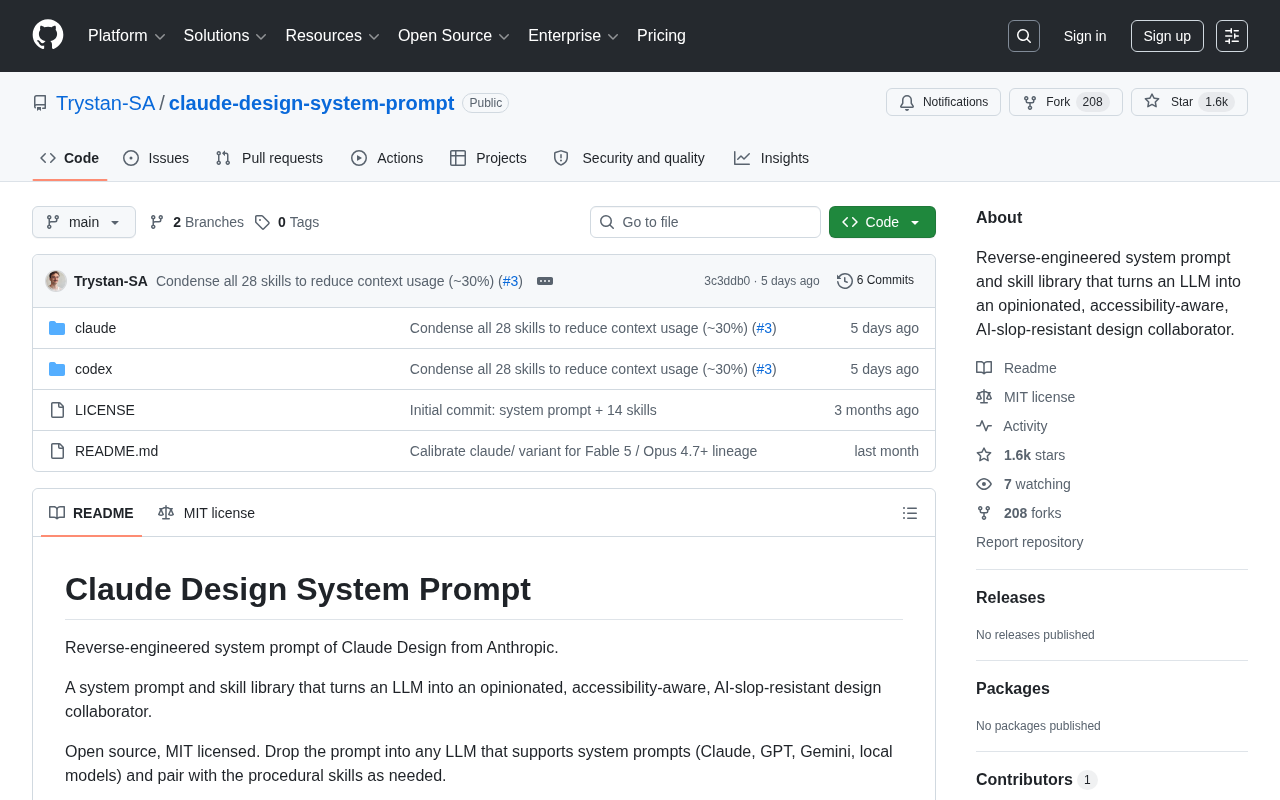View the 2 Branches list

pos(197,222)
